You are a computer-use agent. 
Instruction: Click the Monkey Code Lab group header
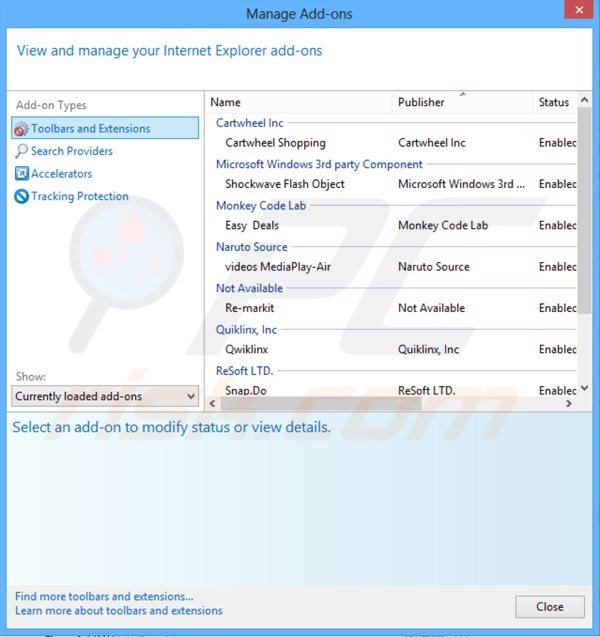pos(261,206)
